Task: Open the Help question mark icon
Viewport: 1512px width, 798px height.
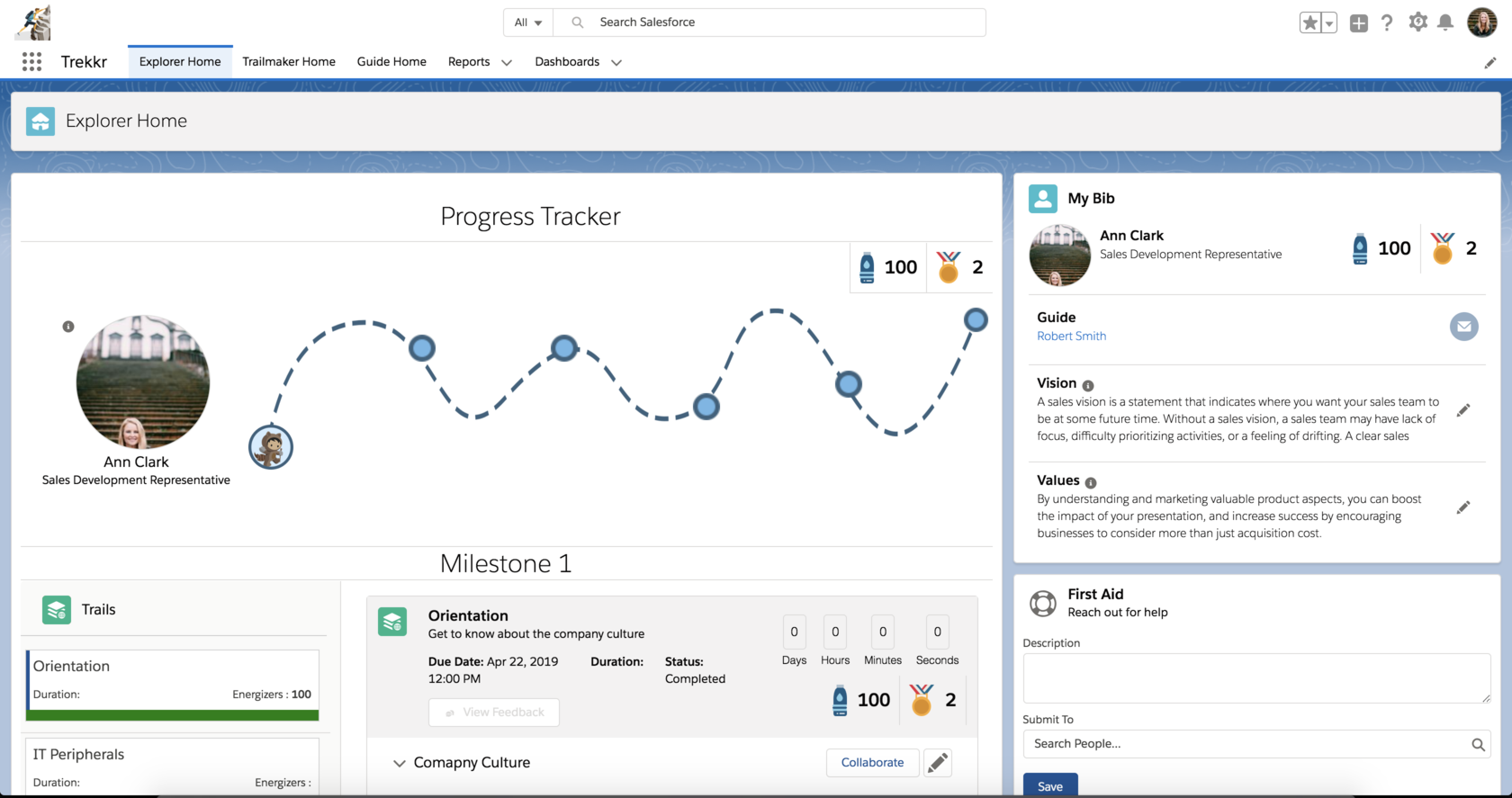Action: (1387, 22)
